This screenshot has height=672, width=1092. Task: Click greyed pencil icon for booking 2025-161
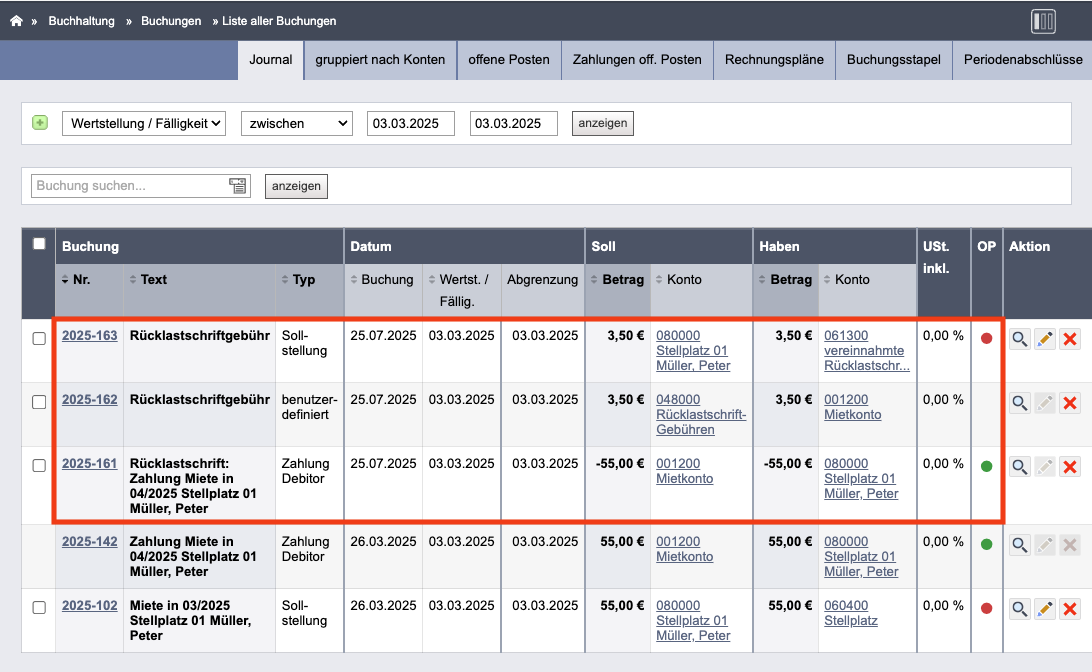pos(1045,467)
